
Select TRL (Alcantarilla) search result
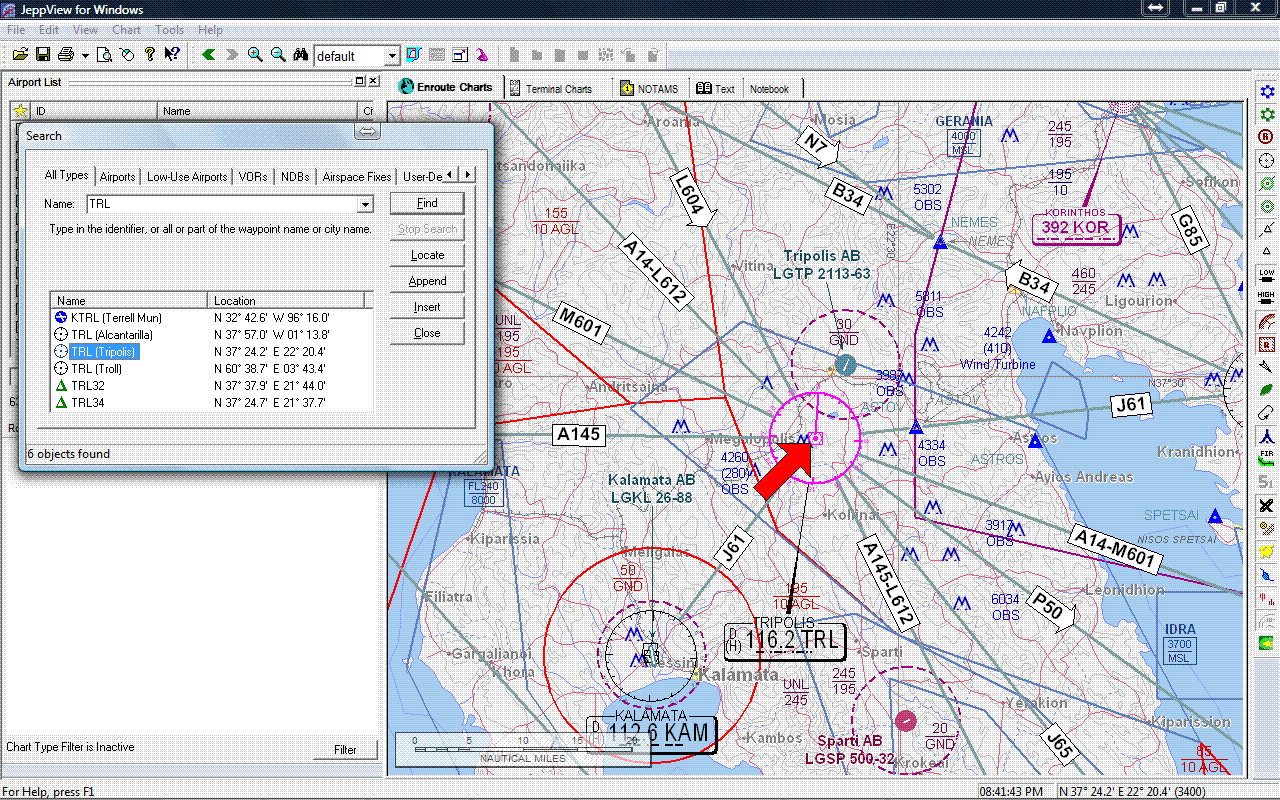point(212,334)
